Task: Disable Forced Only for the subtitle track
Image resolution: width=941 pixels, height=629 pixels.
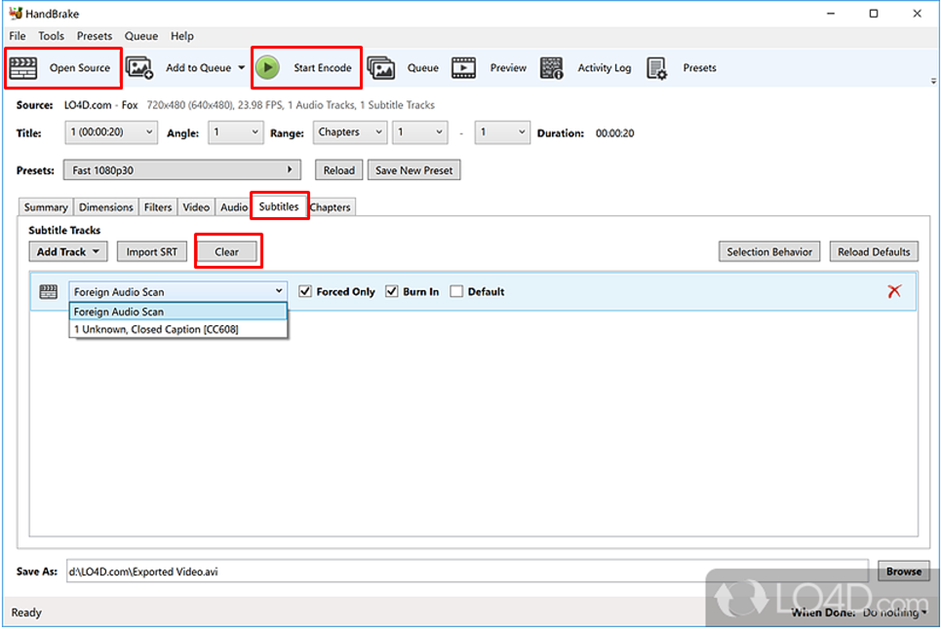Action: point(305,291)
